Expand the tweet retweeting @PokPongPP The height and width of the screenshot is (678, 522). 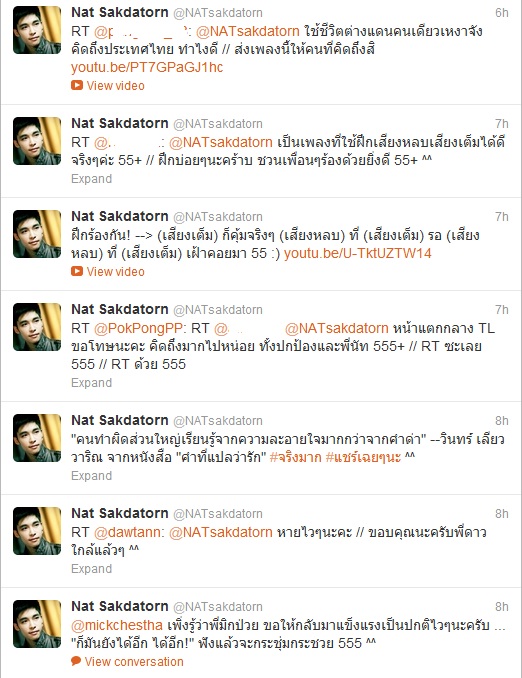[x=92, y=383]
